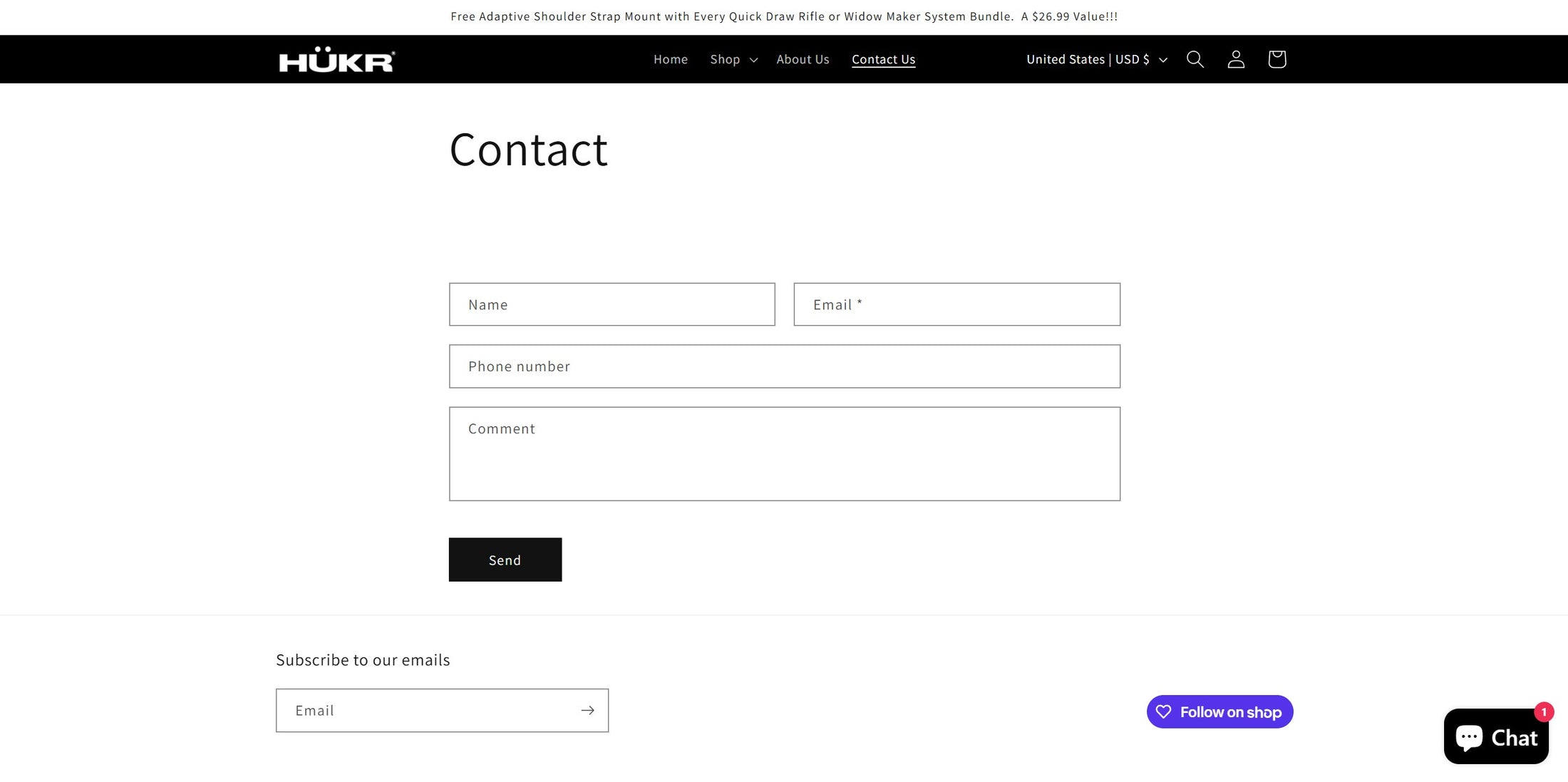
Task: Click the account login icon
Action: pyautogui.click(x=1236, y=59)
